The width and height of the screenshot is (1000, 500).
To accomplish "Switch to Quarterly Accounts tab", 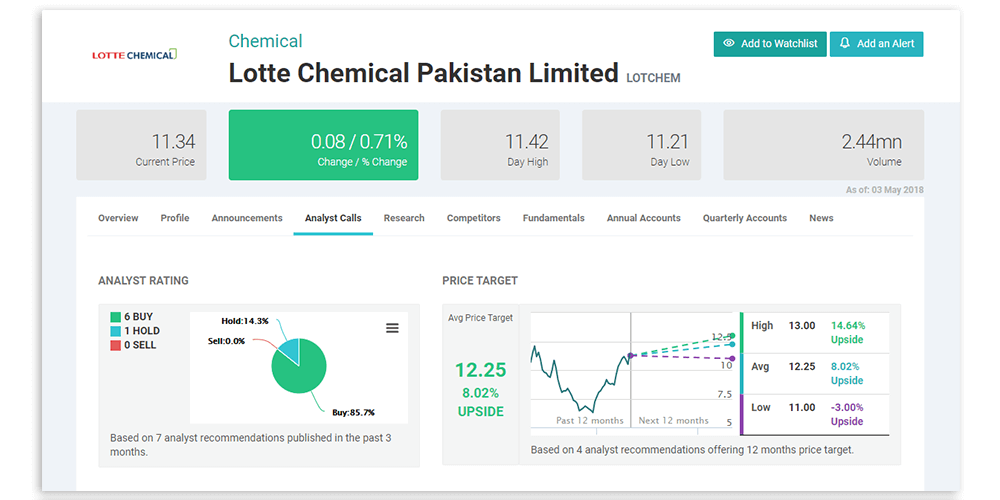I will coord(745,218).
